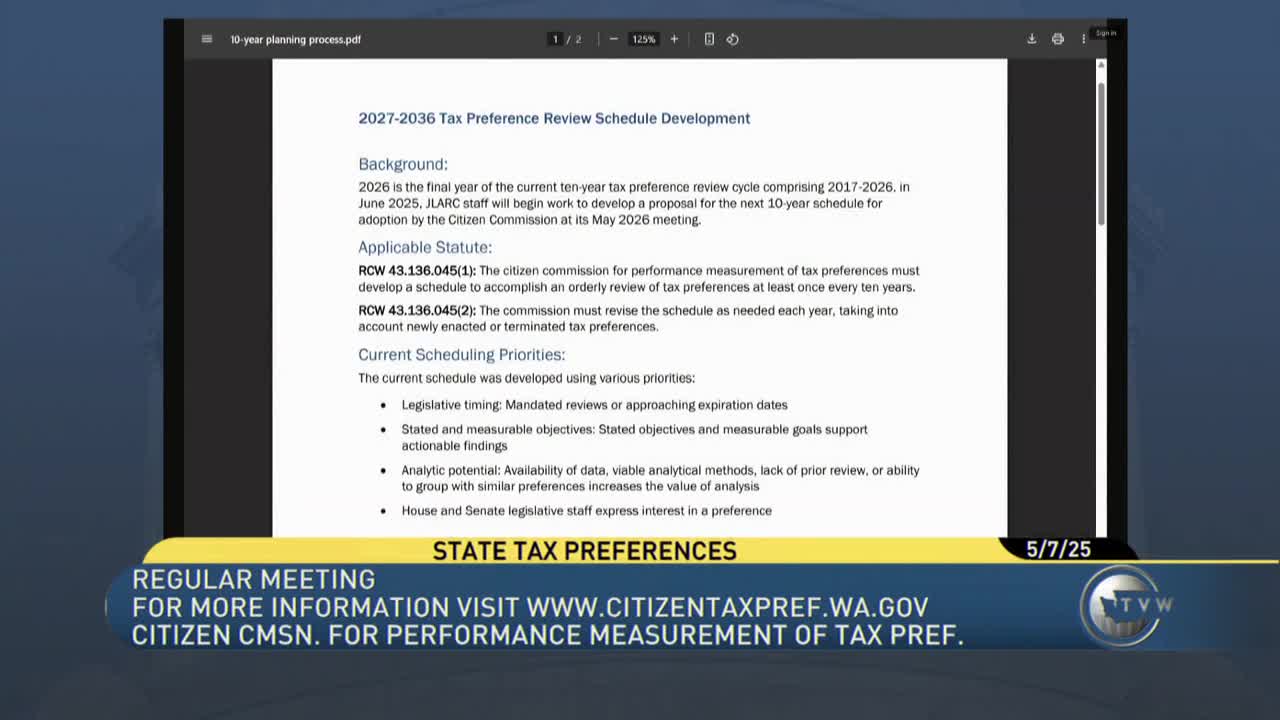This screenshot has width=1280, height=720.
Task: Click the file name 10-year planning process.pdf
Action: tap(295, 39)
